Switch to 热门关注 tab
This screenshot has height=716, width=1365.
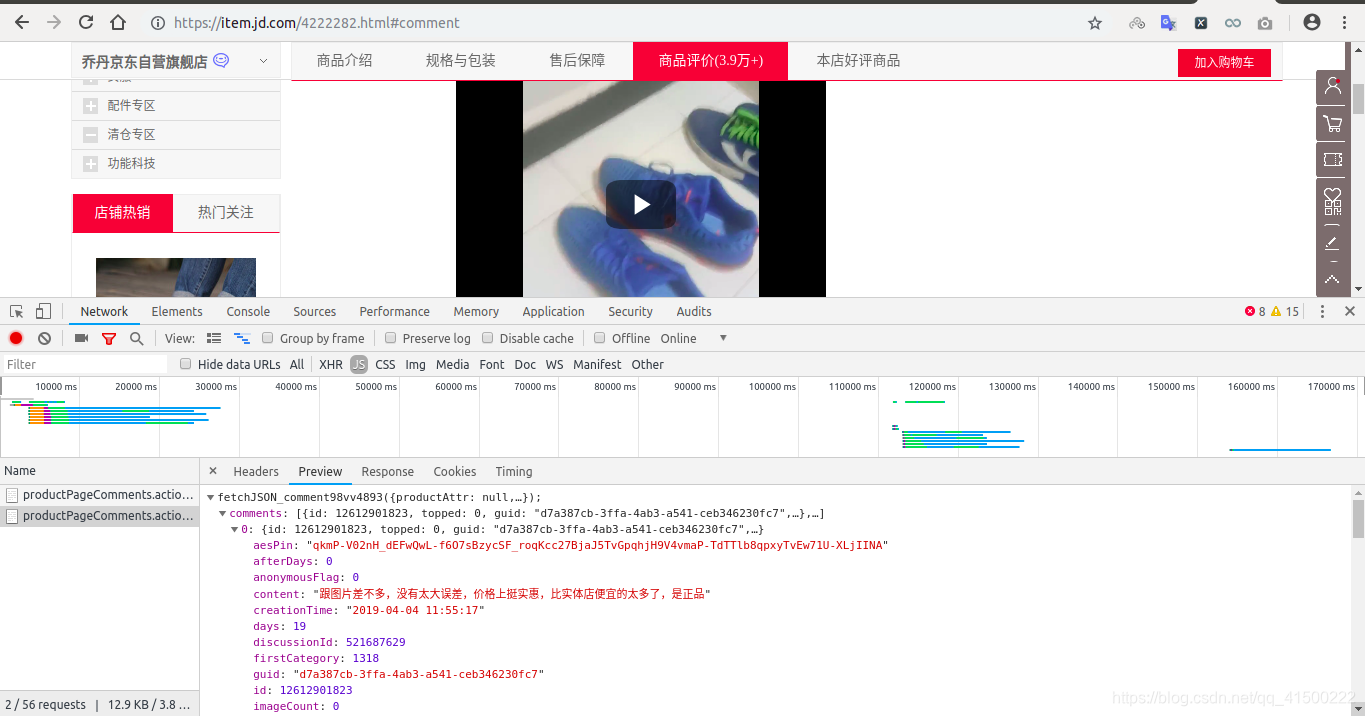tap(226, 212)
